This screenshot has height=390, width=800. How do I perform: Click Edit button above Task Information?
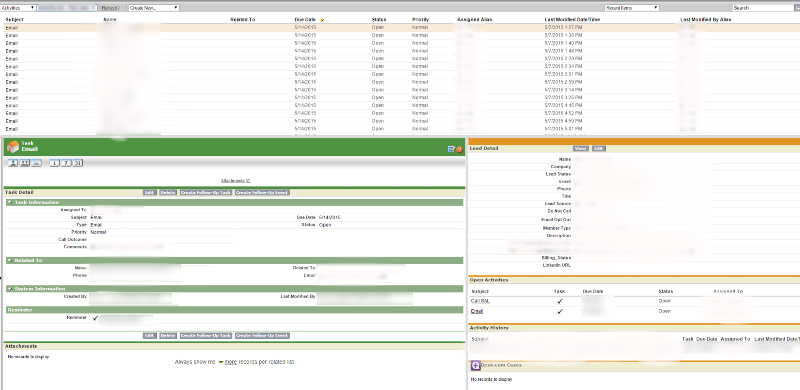click(x=149, y=192)
